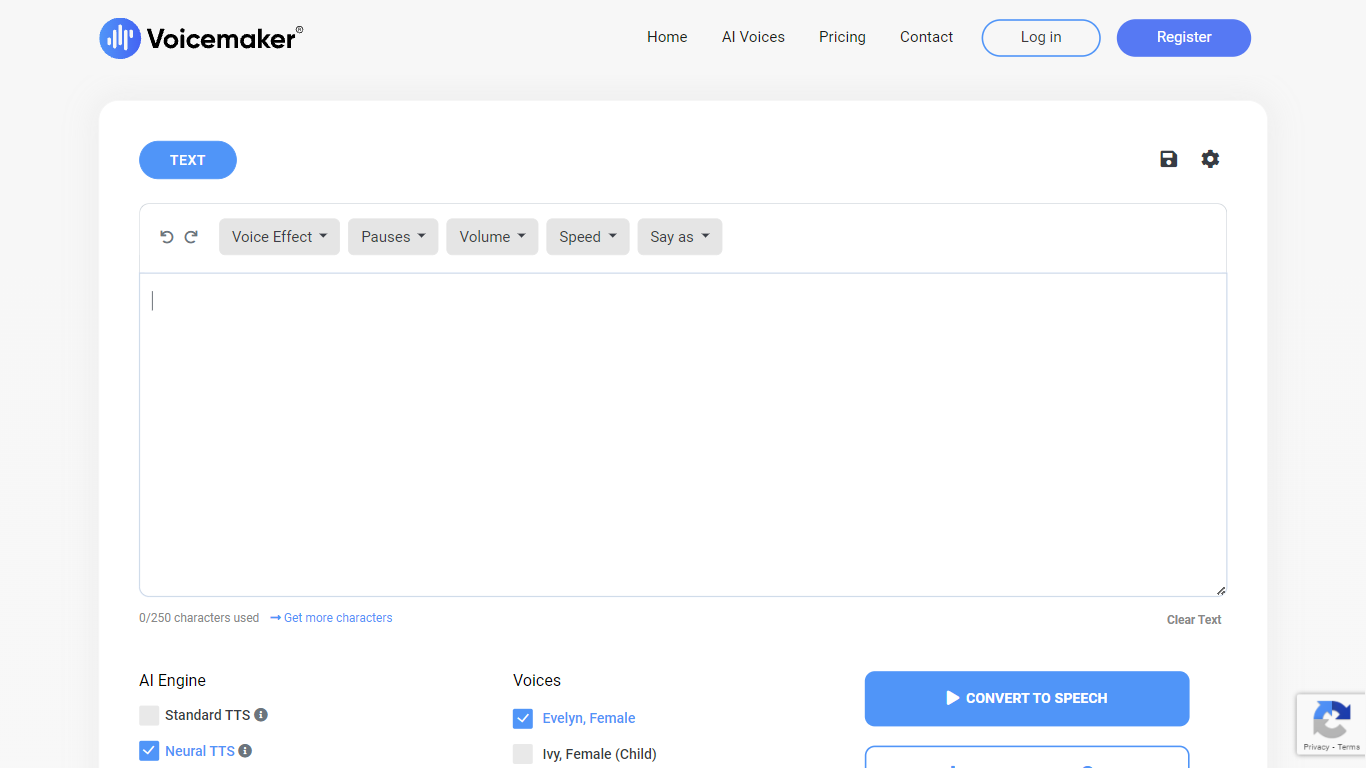Click the save floppy disk icon

[1168, 159]
